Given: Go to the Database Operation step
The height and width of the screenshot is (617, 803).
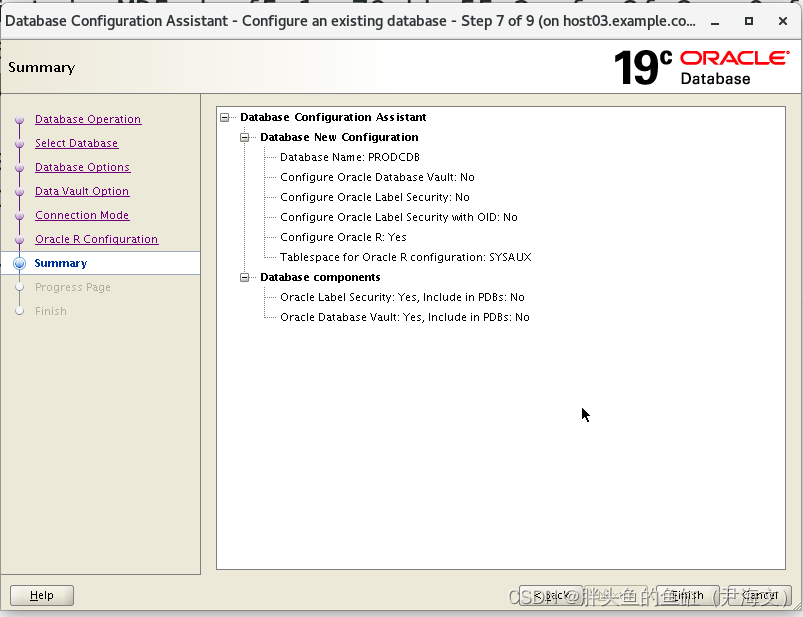Looking at the screenshot, I should (88, 119).
